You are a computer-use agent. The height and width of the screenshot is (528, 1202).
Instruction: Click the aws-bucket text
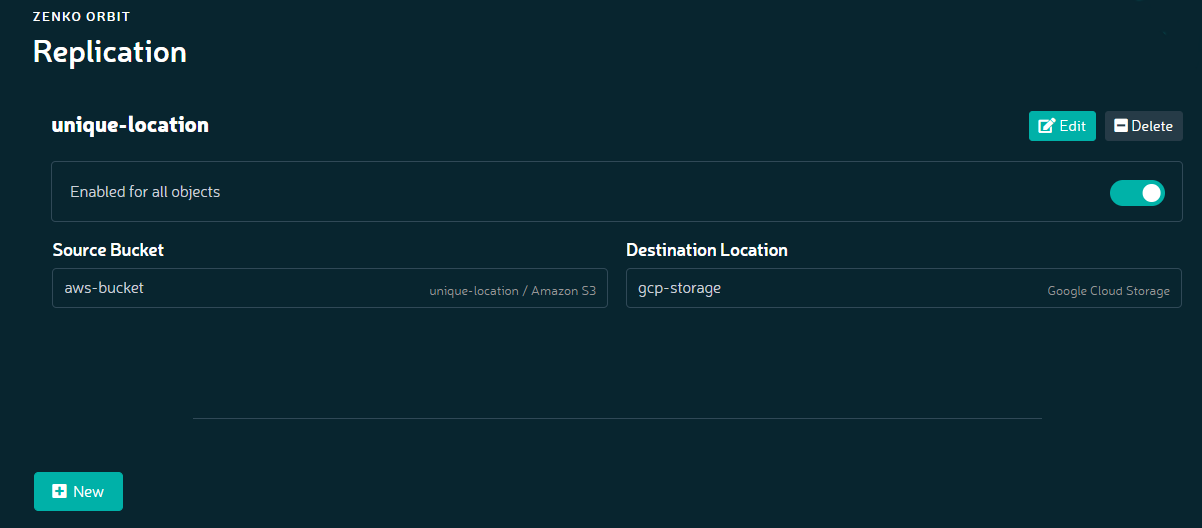coord(104,288)
